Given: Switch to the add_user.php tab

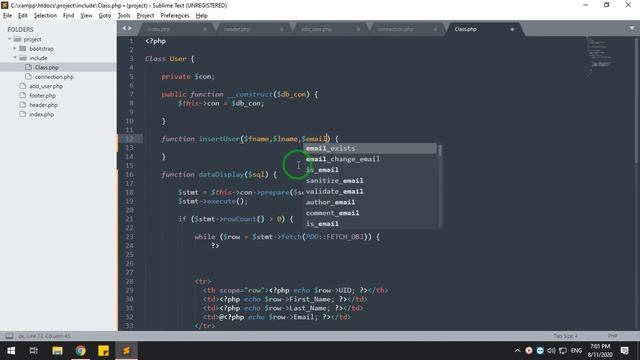Looking at the screenshot, I should tap(316, 29).
